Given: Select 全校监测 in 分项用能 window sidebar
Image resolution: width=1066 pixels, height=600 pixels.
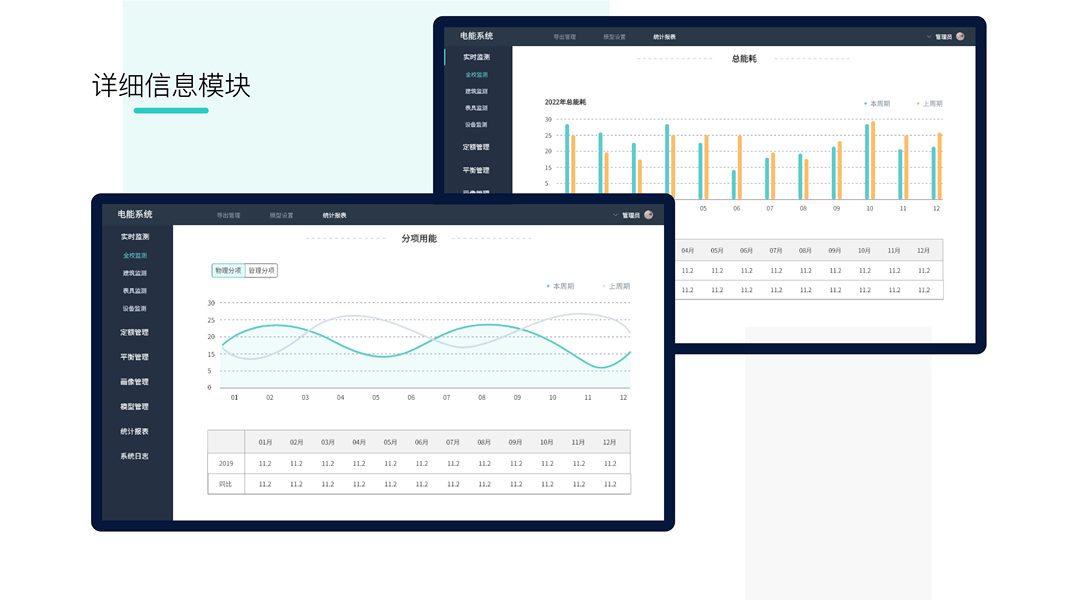Looking at the screenshot, I should coord(135,255).
